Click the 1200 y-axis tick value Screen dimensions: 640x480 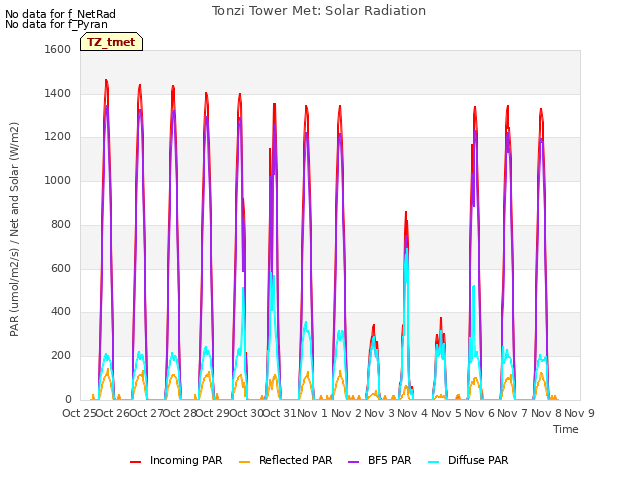pyautogui.click(x=58, y=137)
